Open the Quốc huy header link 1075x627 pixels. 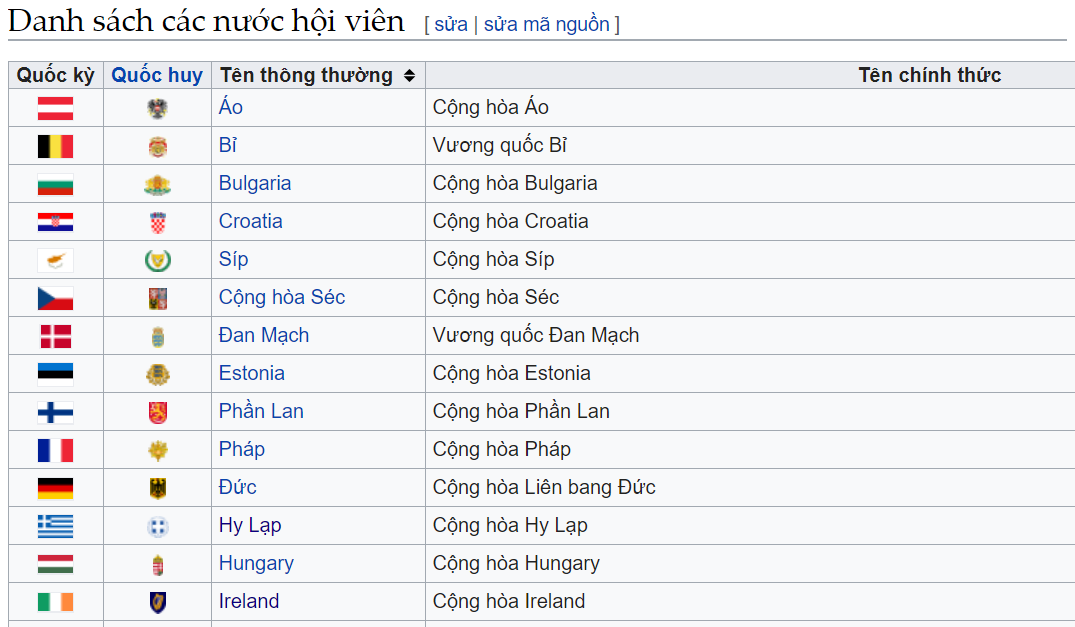[x=157, y=75]
